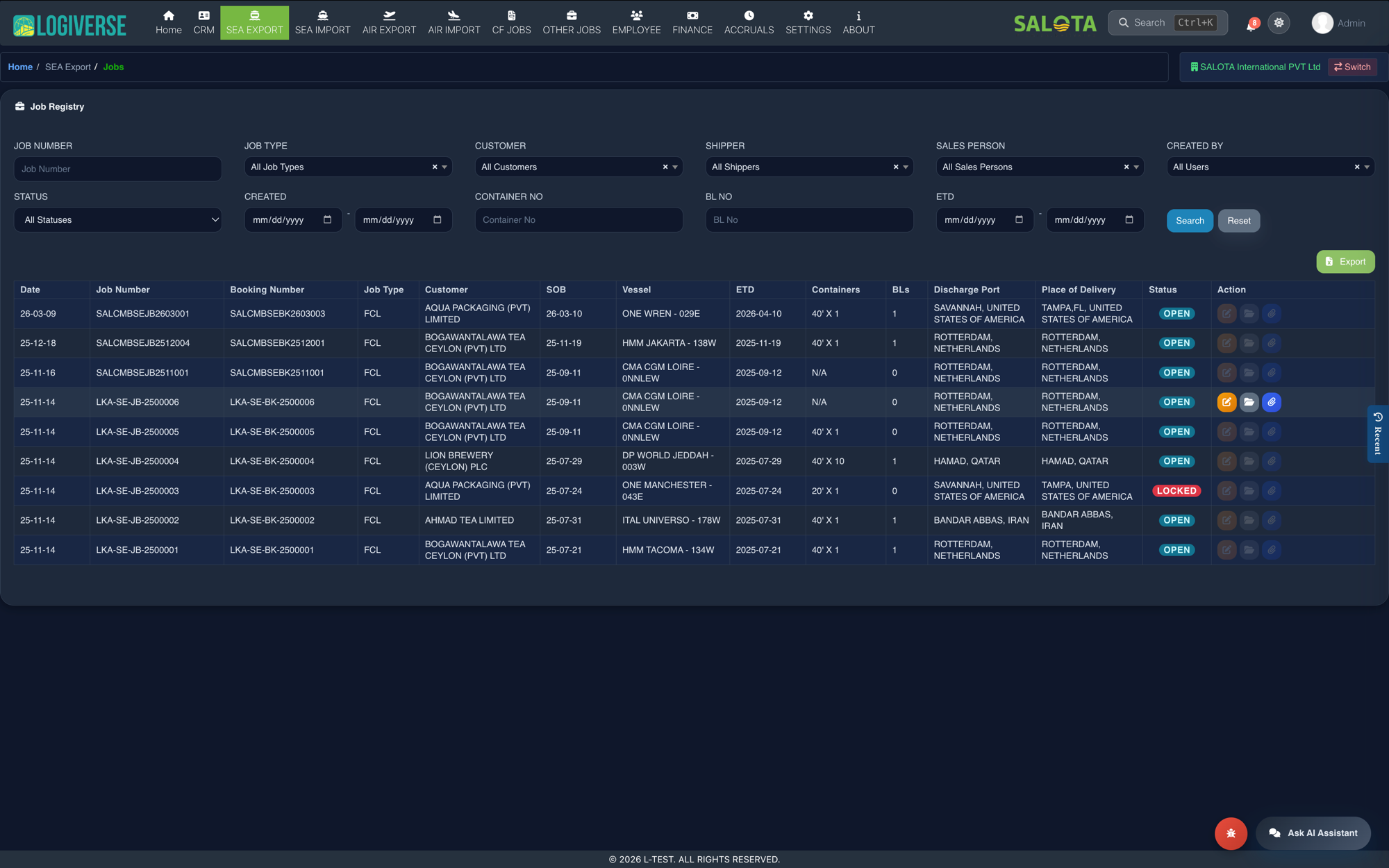Clear the Customer filter selection
The image size is (1389, 868).
665,167
